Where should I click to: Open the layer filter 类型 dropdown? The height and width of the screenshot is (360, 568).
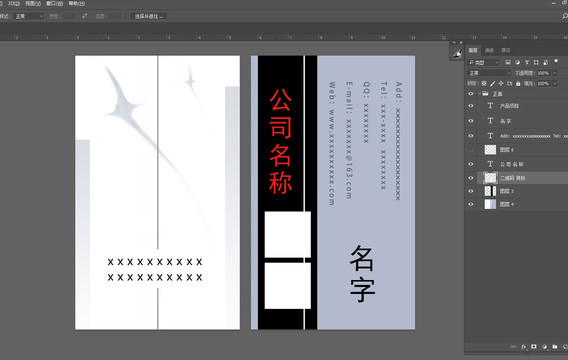(x=484, y=62)
